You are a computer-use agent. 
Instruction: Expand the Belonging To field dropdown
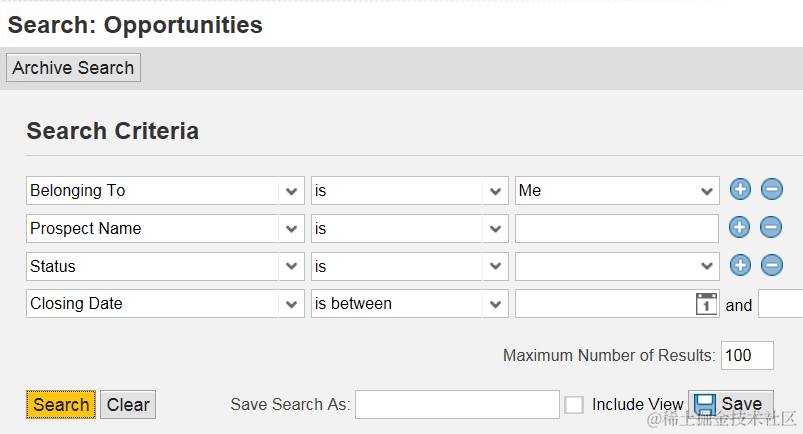(291, 190)
